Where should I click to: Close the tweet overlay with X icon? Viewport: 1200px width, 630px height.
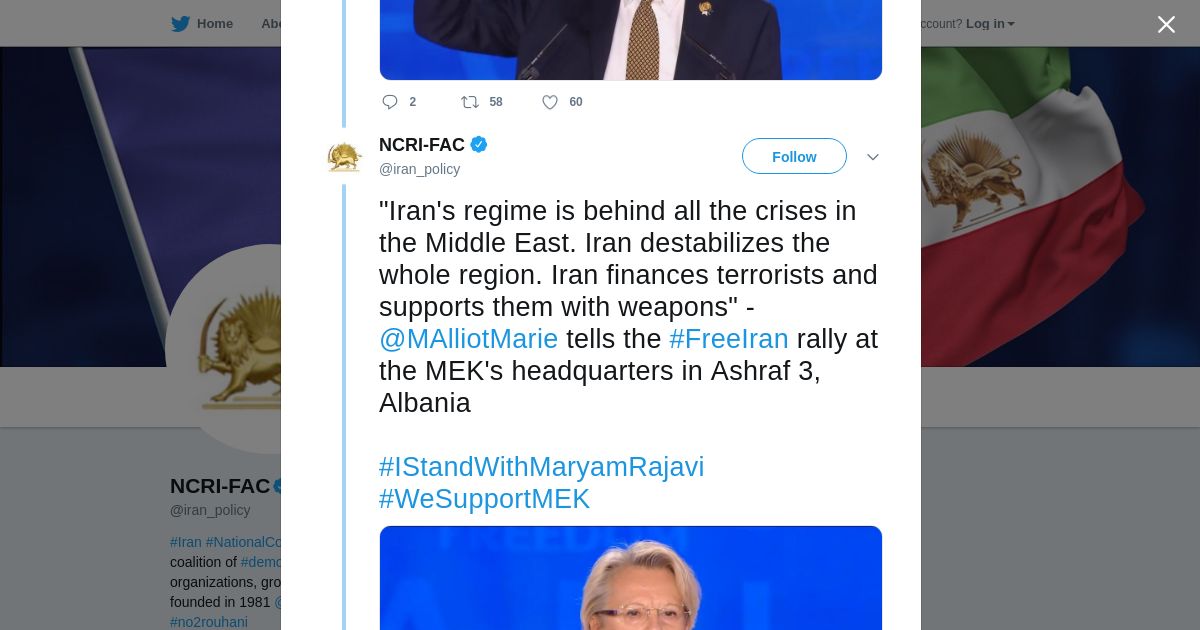coord(1166,24)
